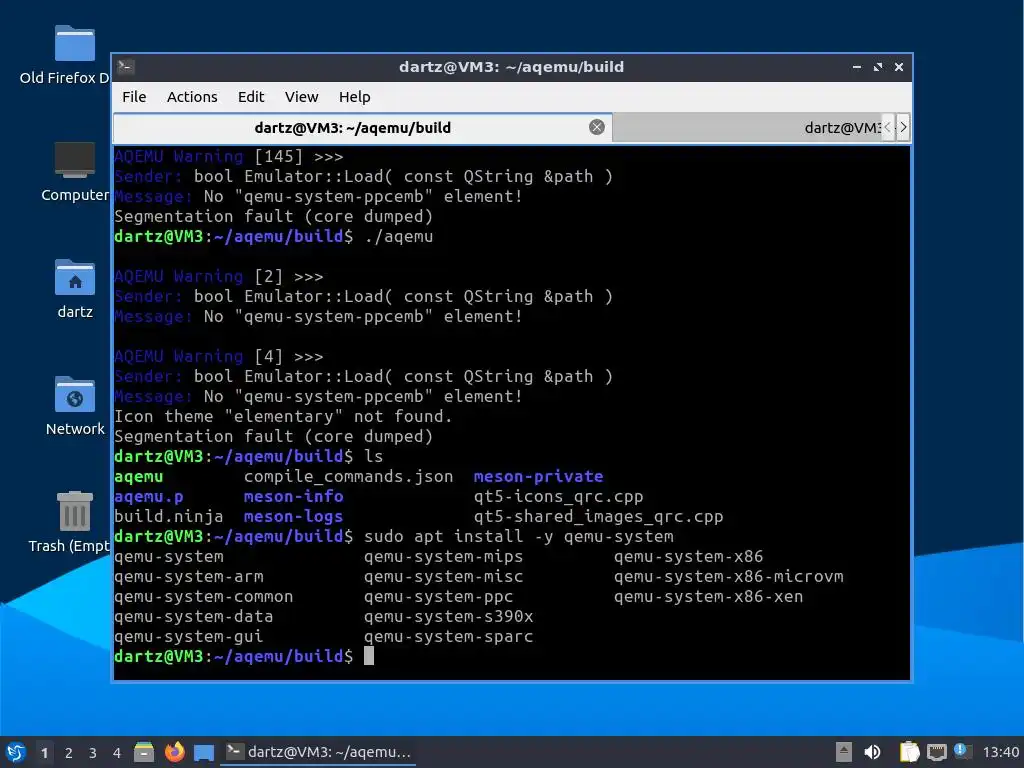This screenshot has height=768, width=1024.
Task: Open the Lubuntu application menu
Action: coord(16,752)
